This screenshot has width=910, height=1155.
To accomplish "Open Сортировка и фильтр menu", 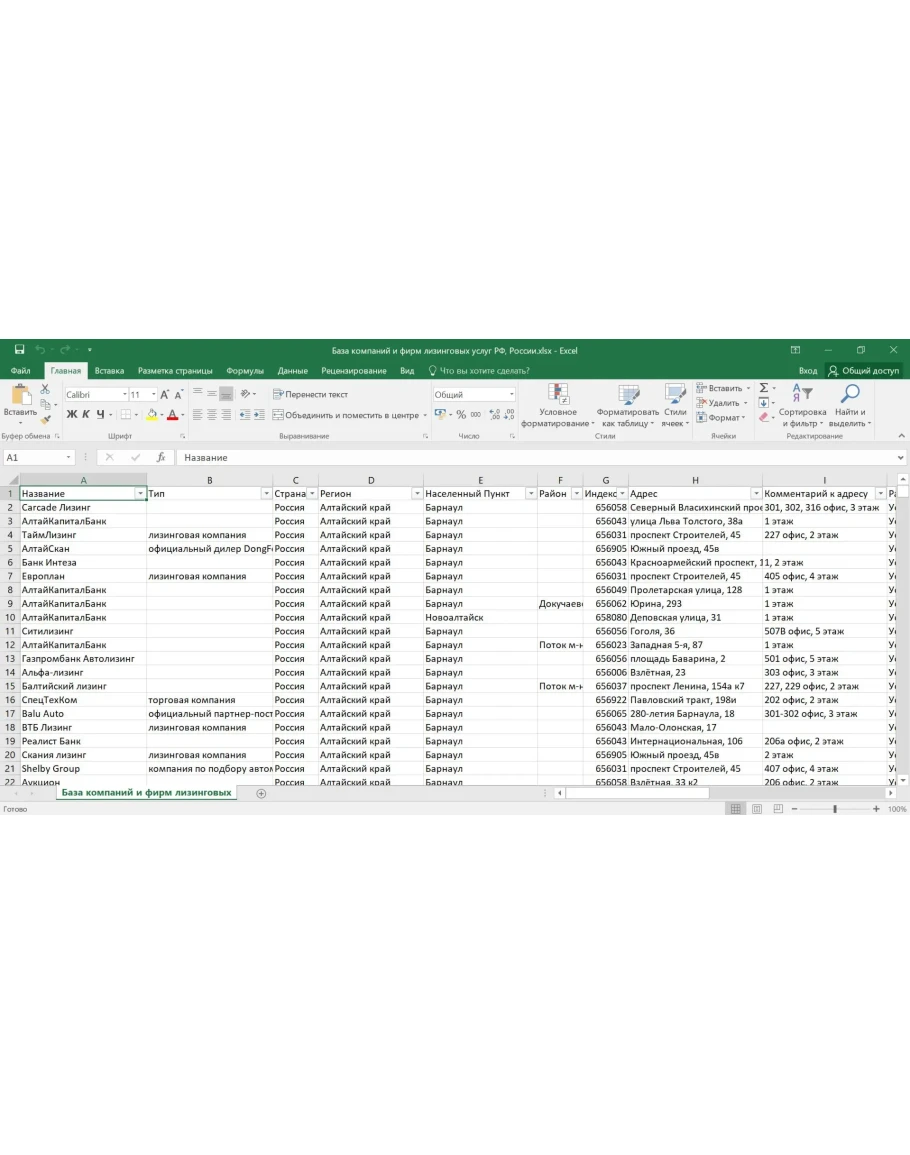I will point(802,405).
